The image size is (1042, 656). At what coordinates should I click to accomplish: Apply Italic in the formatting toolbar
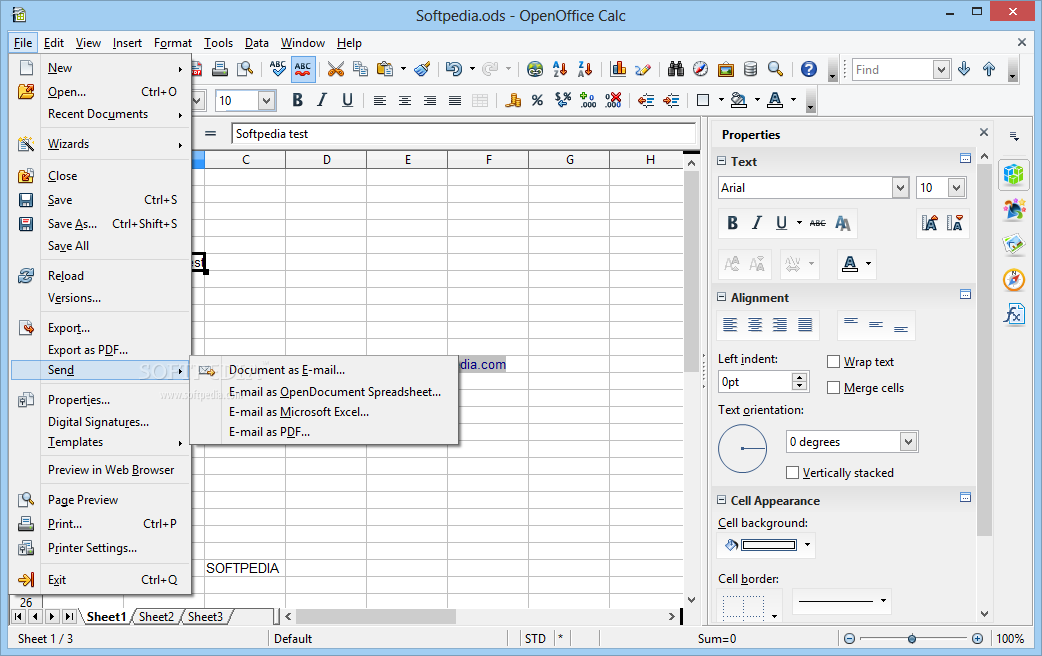322,100
